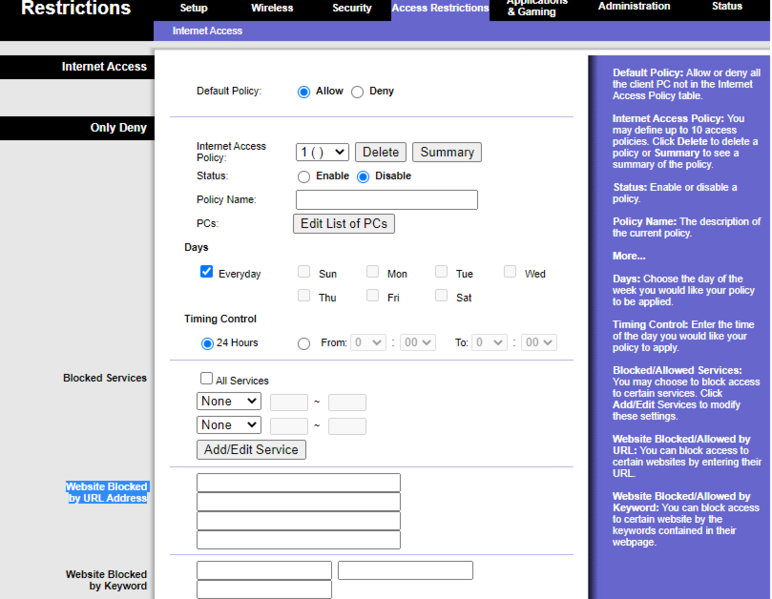Toggle the Everyday checkbox
The height and width of the screenshot is (599, 772).
click(x=206, y=272)
